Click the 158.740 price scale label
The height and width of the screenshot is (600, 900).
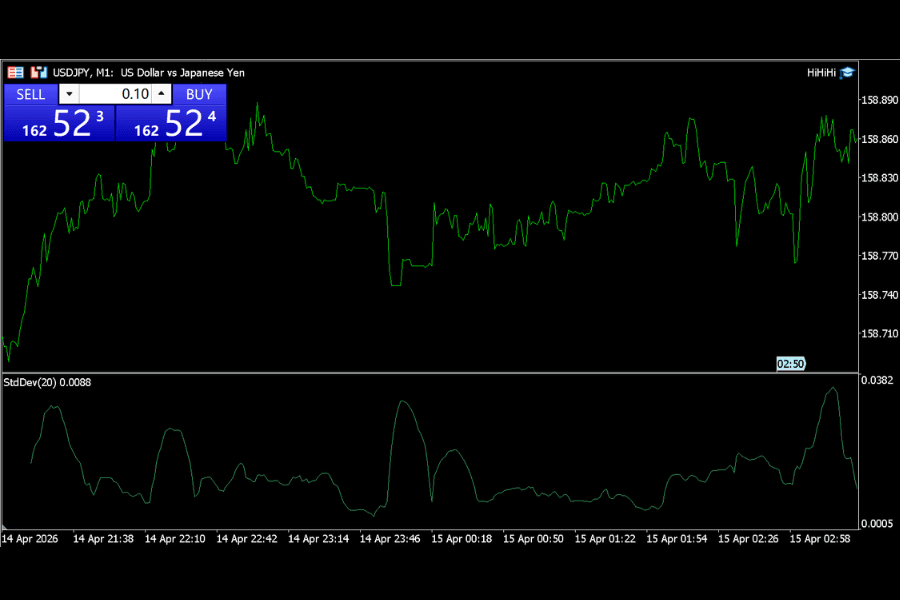point(880,295)
